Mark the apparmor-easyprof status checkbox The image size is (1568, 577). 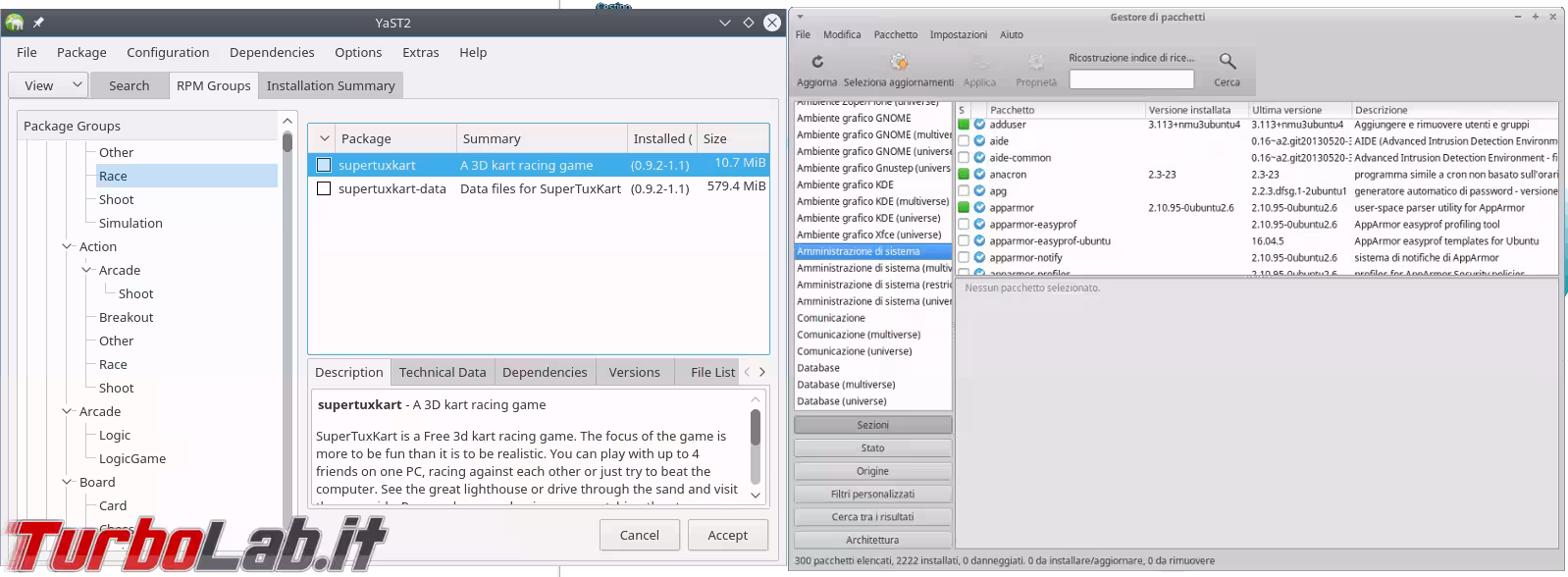964,225
